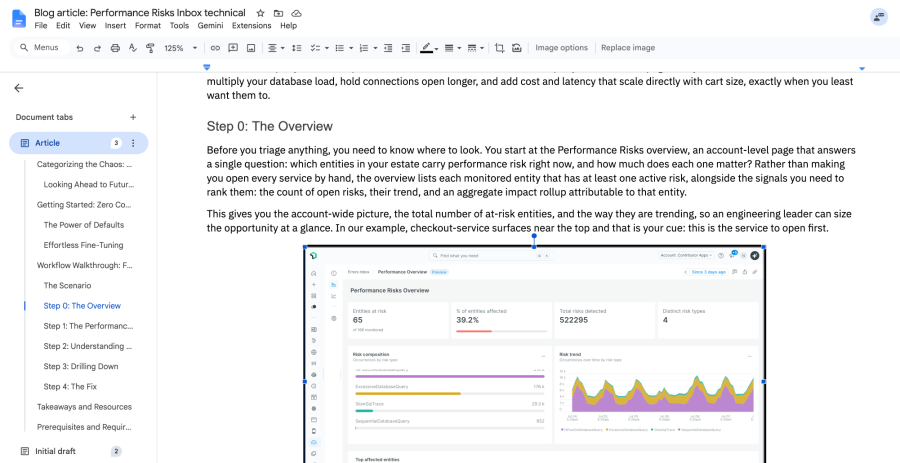Switch to the Initial draft tab
Viewport: 900px width, 463px height.
coord(55,451)
